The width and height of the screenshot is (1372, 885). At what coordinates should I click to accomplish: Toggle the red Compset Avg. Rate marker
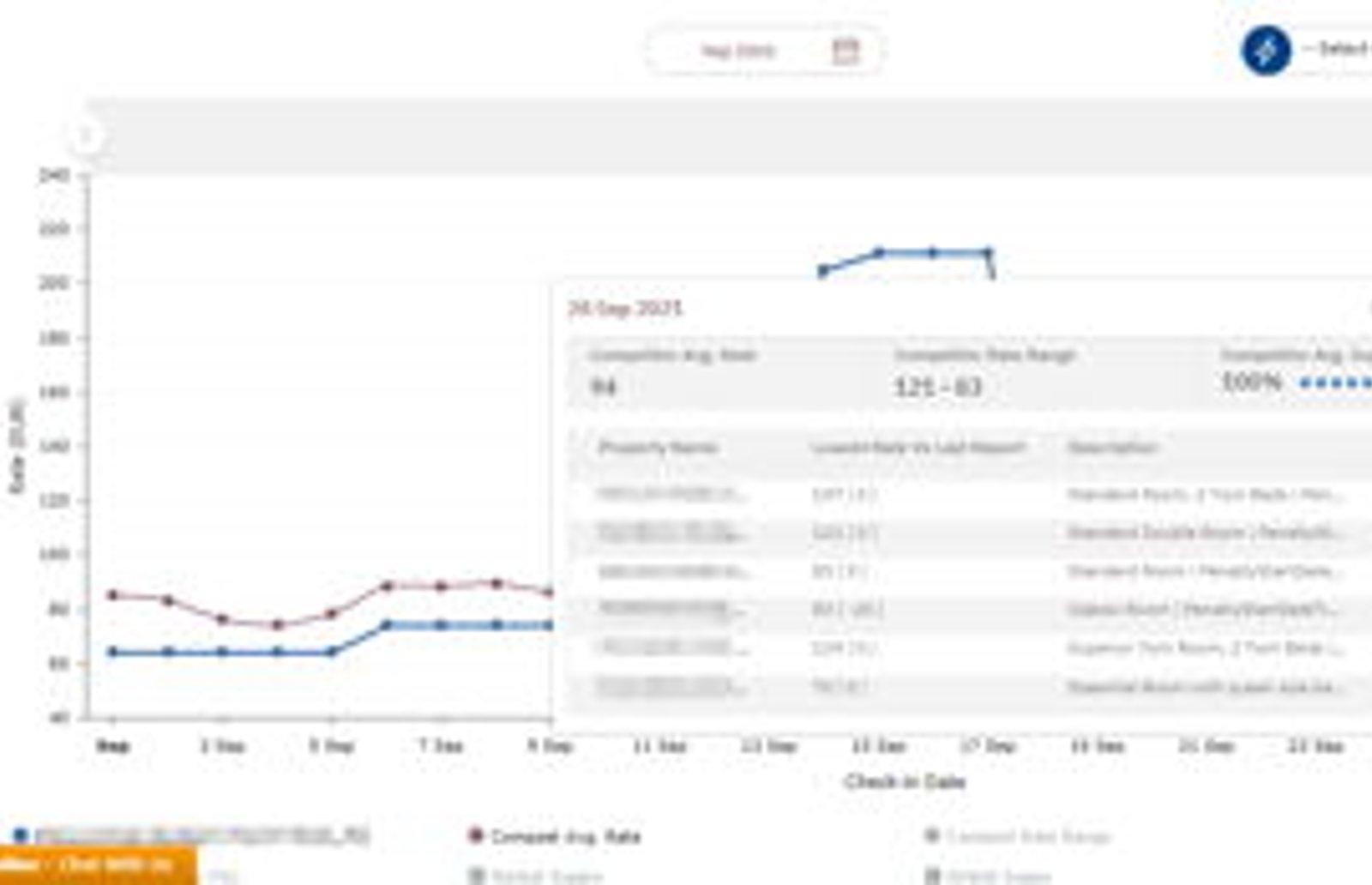click(476, 834)
